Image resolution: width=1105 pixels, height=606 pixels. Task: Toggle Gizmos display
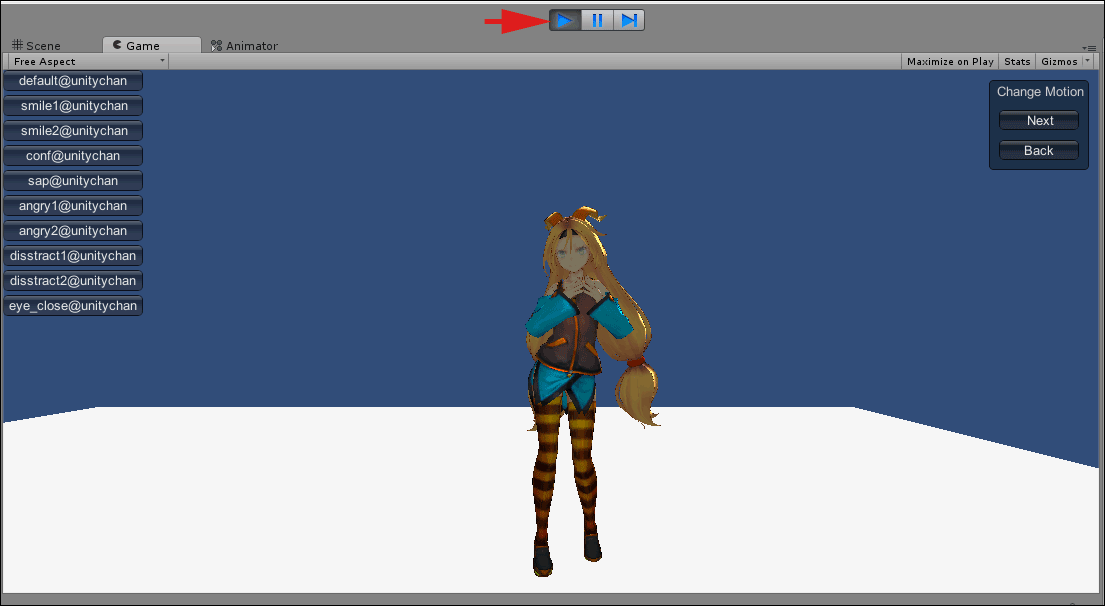click(x=1059, y=61)
